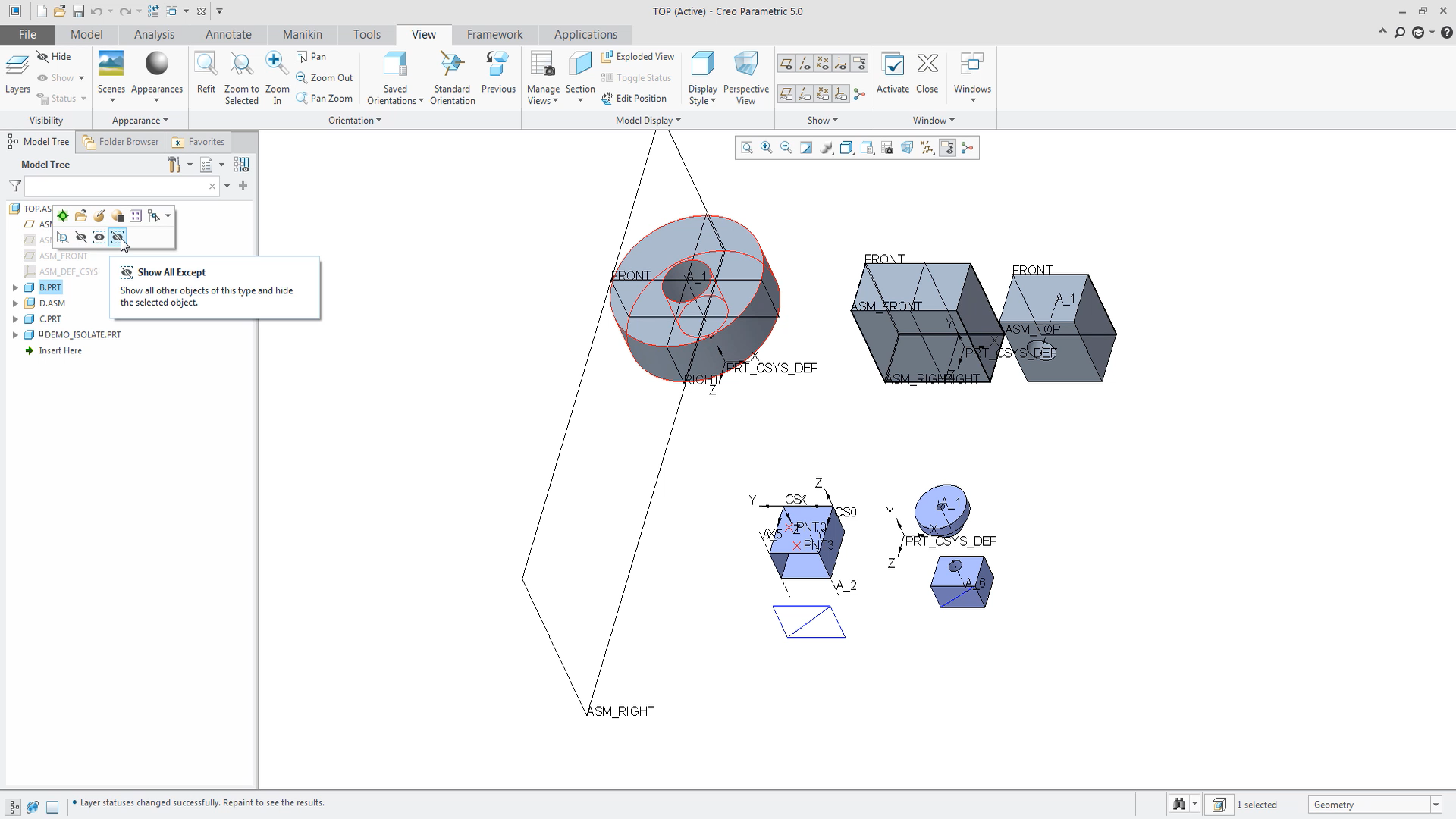This screenshot has height=819, width=1456.
Task: Open the Manage Views dropdown
Action: (543, 95)
